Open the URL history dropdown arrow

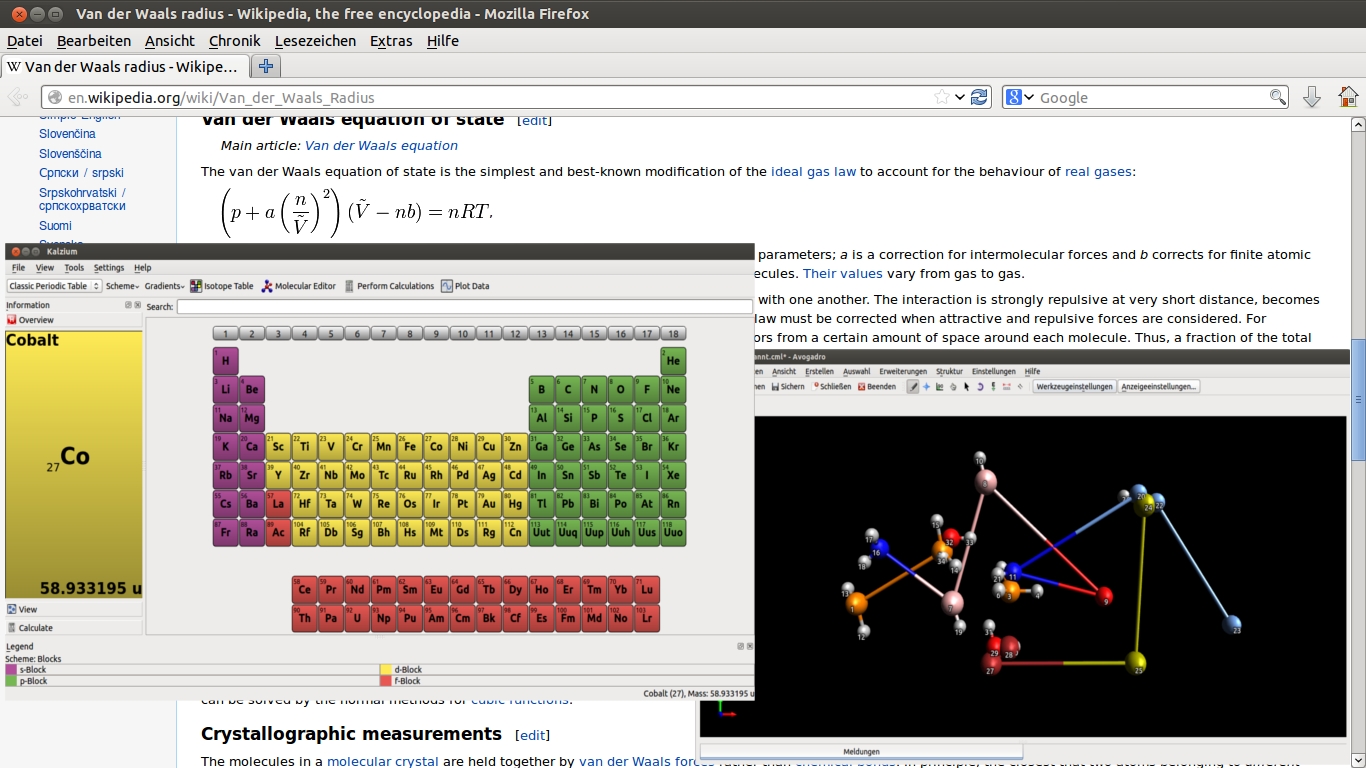(960, 97)
